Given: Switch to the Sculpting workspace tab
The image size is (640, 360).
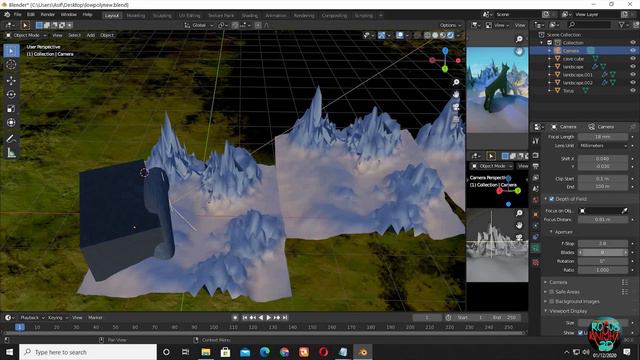Looking at the screenshot, I should coord(162,16).
